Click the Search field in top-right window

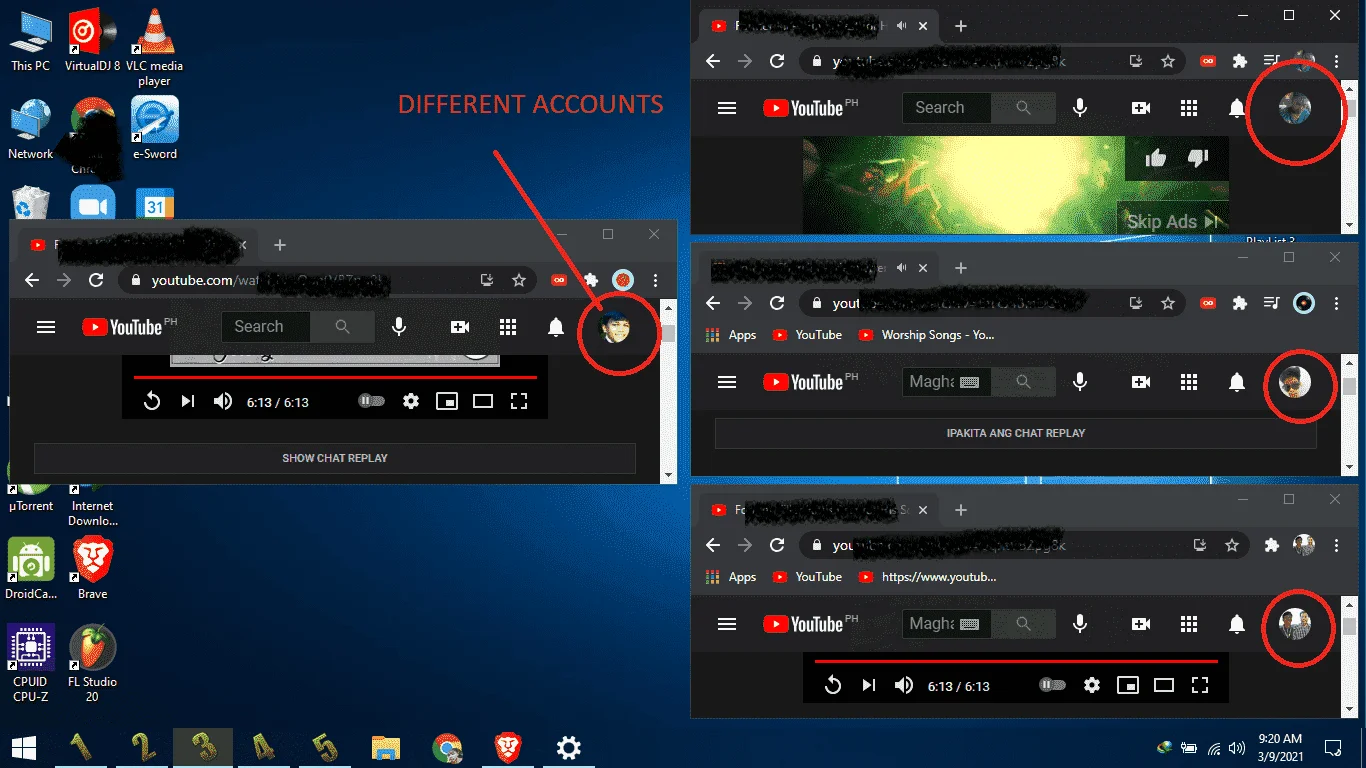(x=947, y=108)
